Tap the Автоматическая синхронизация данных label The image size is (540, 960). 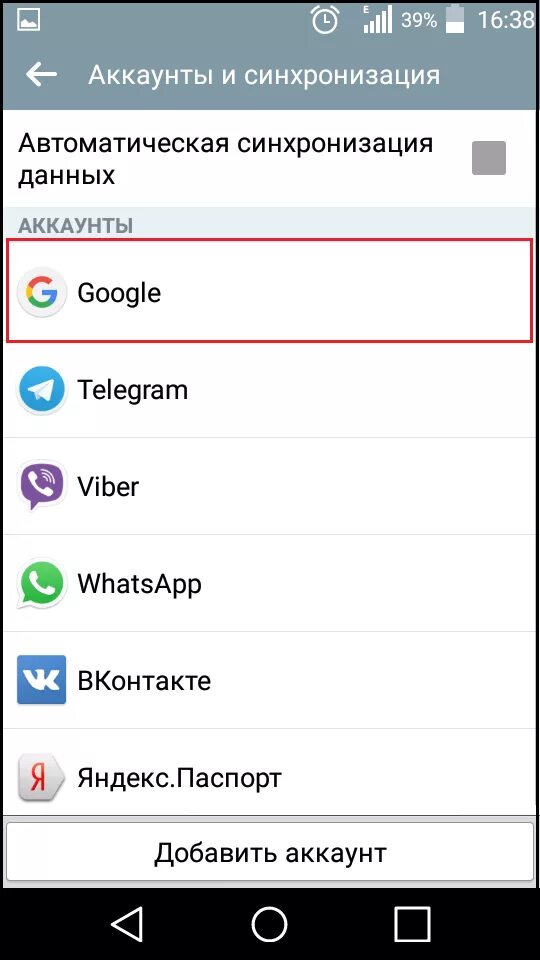(x=225, y=159)
